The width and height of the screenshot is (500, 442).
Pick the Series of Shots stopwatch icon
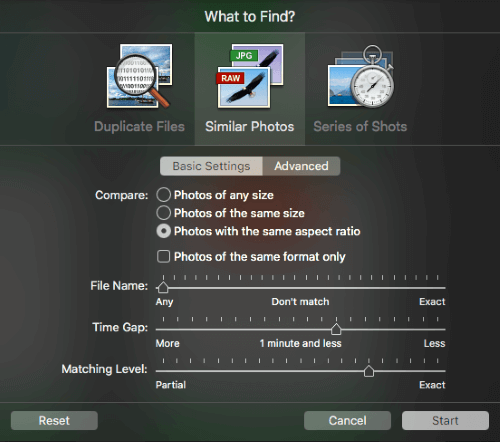point(361,76)
